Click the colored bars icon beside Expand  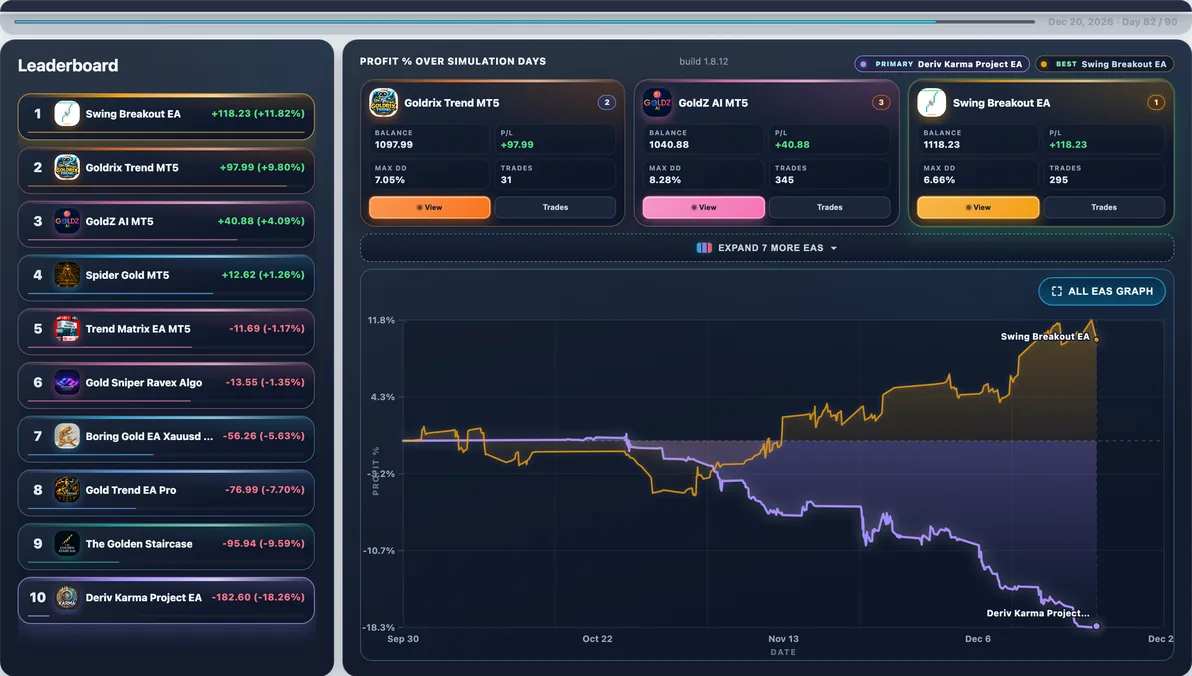704,248
